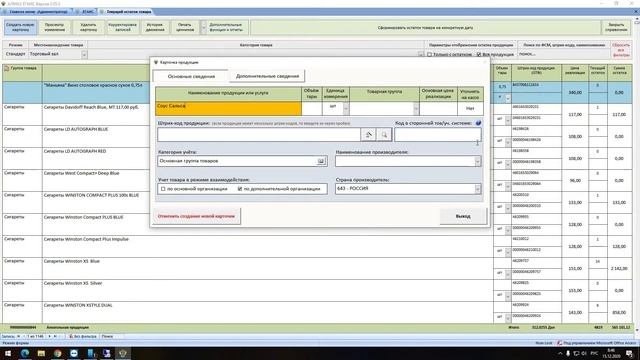640x360 pixels.
Task: Click the external system code input field
Action: coord(438,134)
